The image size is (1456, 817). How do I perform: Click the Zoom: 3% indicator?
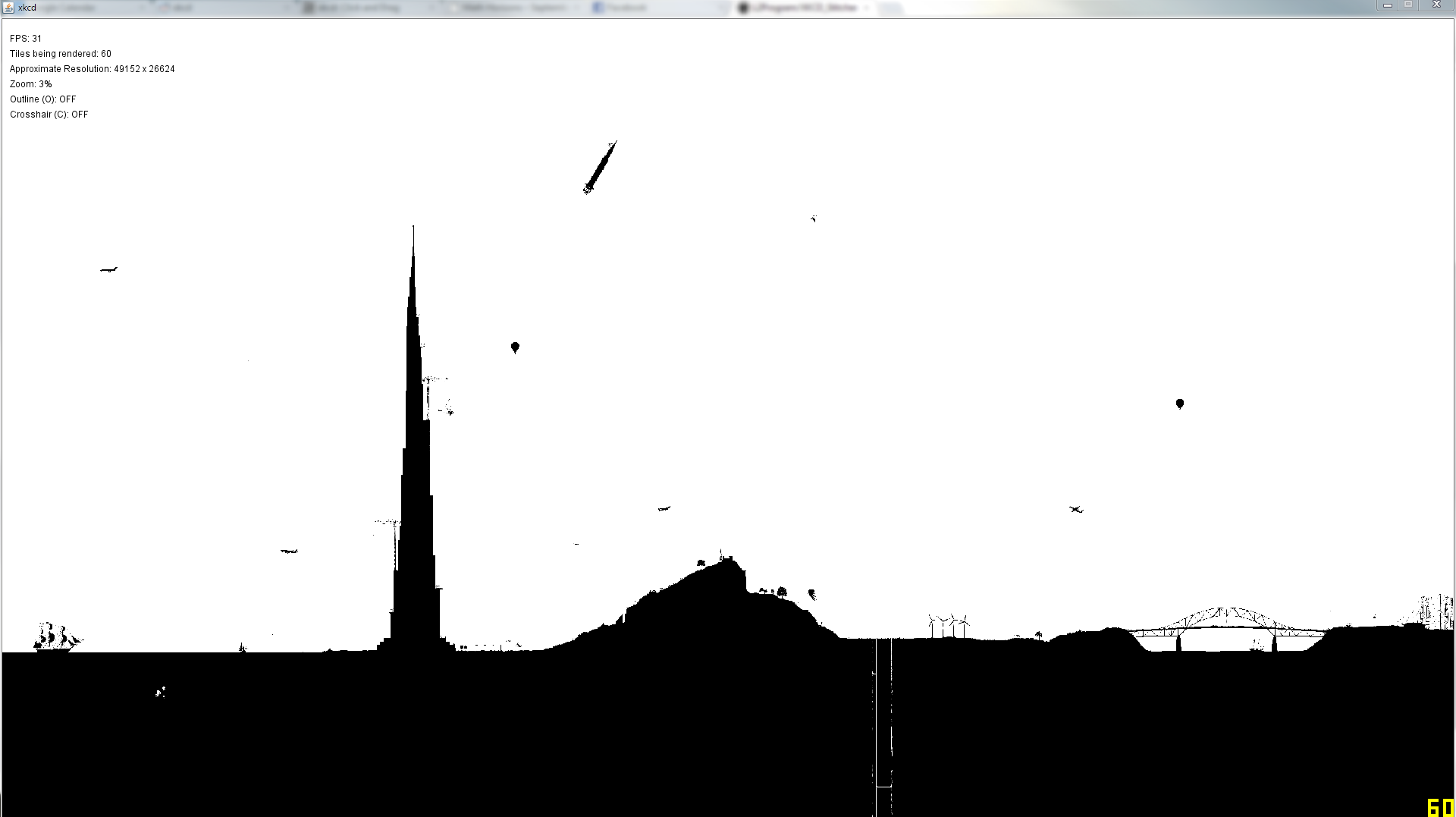pyautogui.click(x=30, y=83)
